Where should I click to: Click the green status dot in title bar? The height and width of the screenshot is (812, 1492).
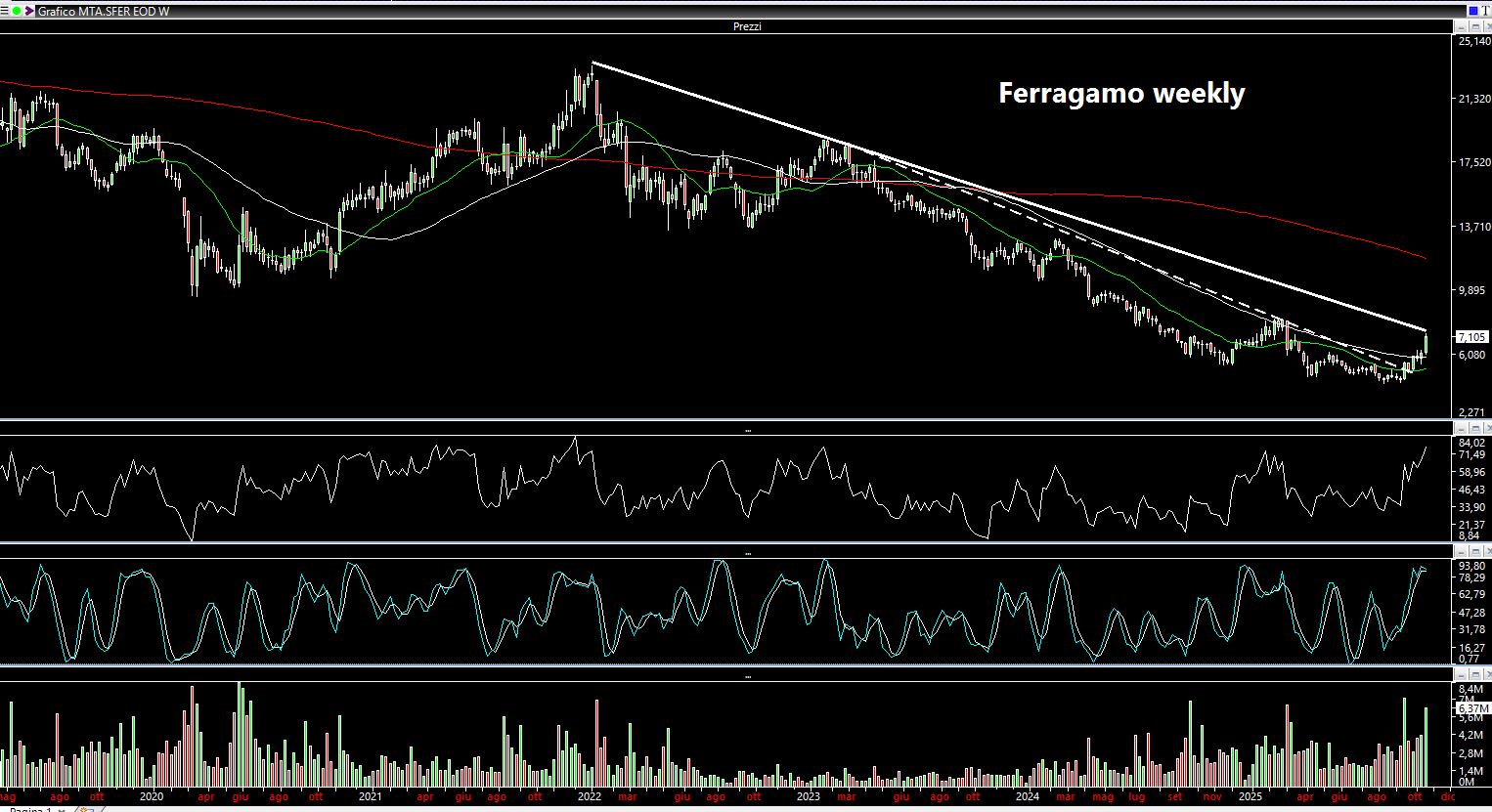[x=17, y=11]
